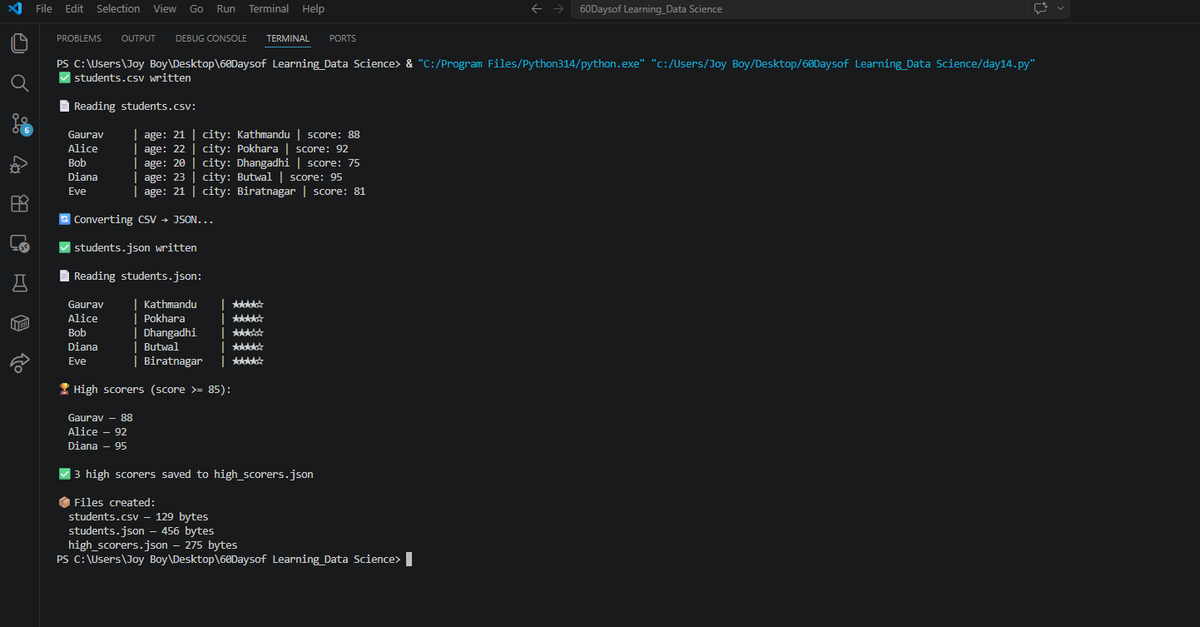1200x627 pixels.
Task: Open the Terminal menu
Action: click(x=268, y=9)
